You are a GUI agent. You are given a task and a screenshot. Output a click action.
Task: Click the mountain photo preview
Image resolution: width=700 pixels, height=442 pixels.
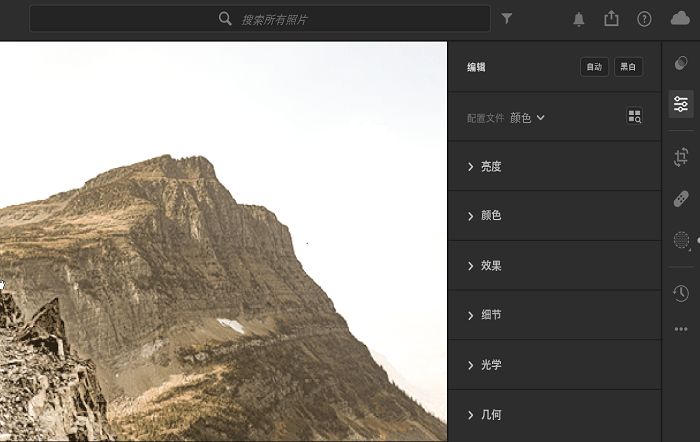[x=223, y=242]
